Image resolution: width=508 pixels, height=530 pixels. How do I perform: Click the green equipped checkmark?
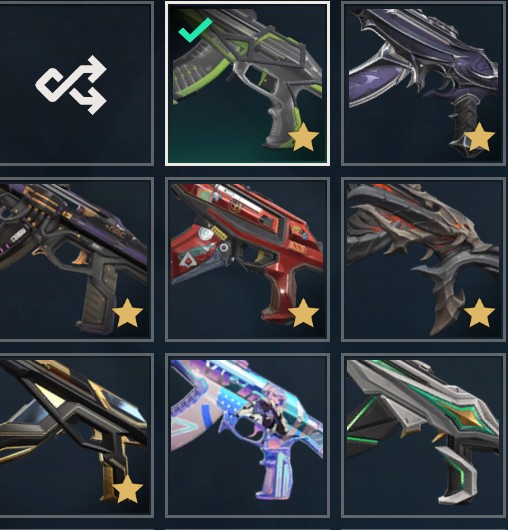point(195,30)
